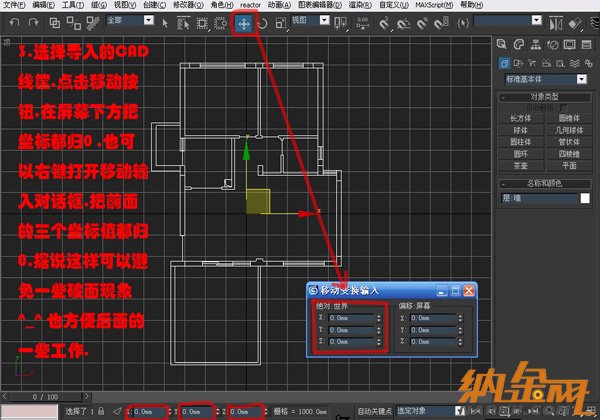600x420 pixels.
Task: Select the Bind to Space Warp tool
Action: [x=92, y=23]
